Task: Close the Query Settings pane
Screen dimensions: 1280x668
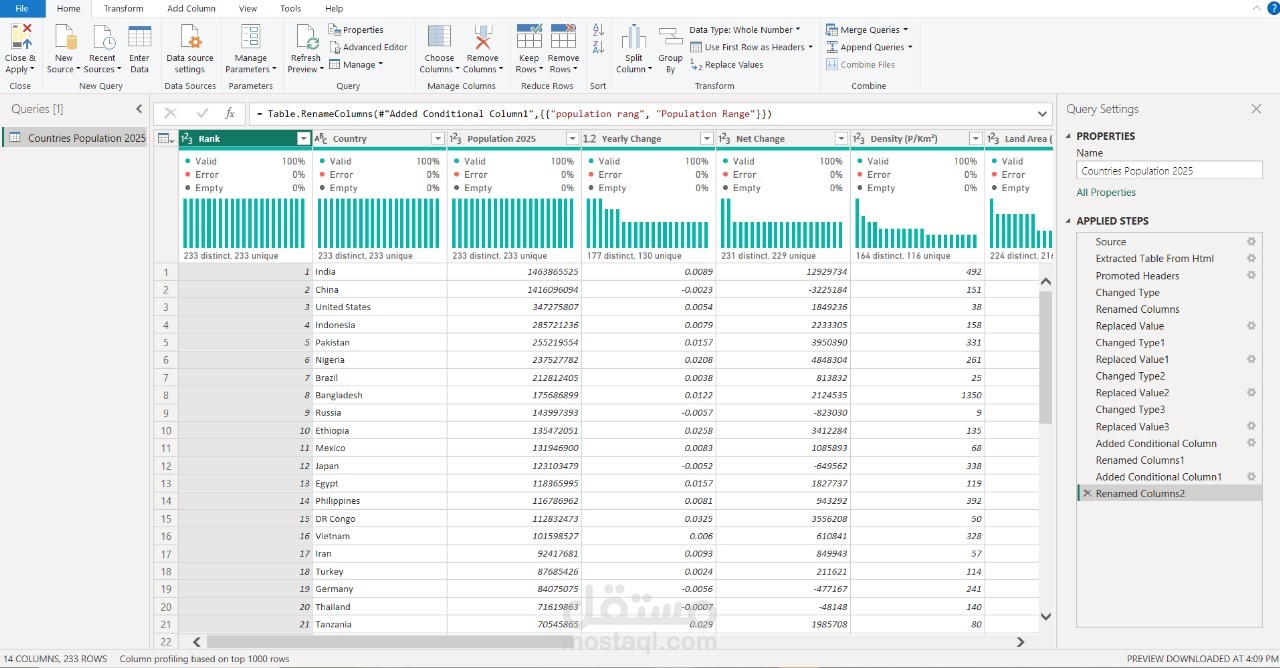Action: point(1256,109)
